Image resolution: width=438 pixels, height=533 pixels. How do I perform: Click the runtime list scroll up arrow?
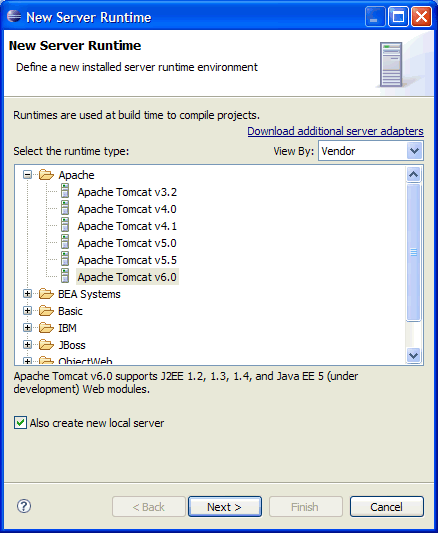pos(414,174)
